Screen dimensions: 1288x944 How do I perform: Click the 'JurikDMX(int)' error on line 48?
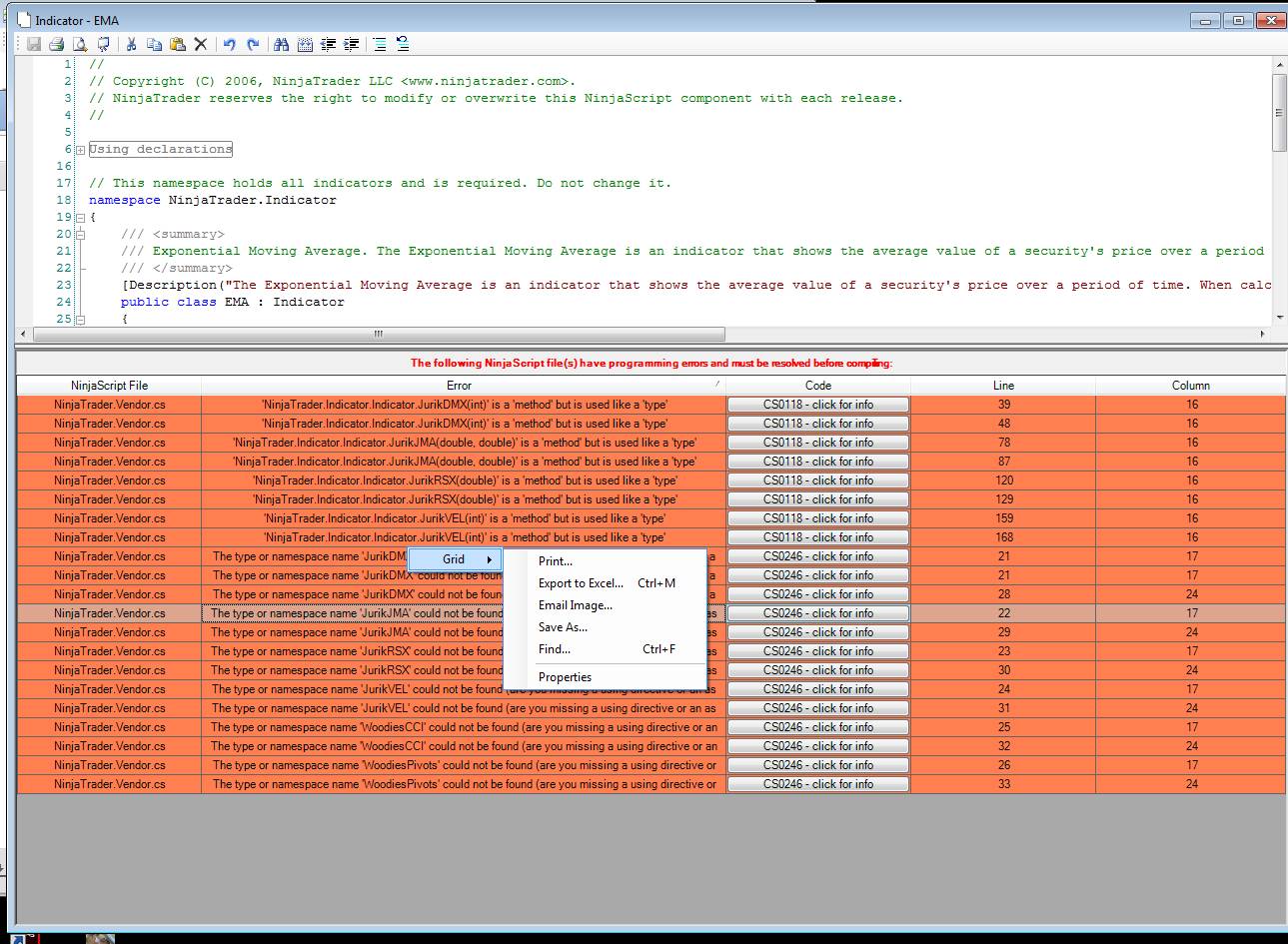pyautogui.click(x=464, y=424)
